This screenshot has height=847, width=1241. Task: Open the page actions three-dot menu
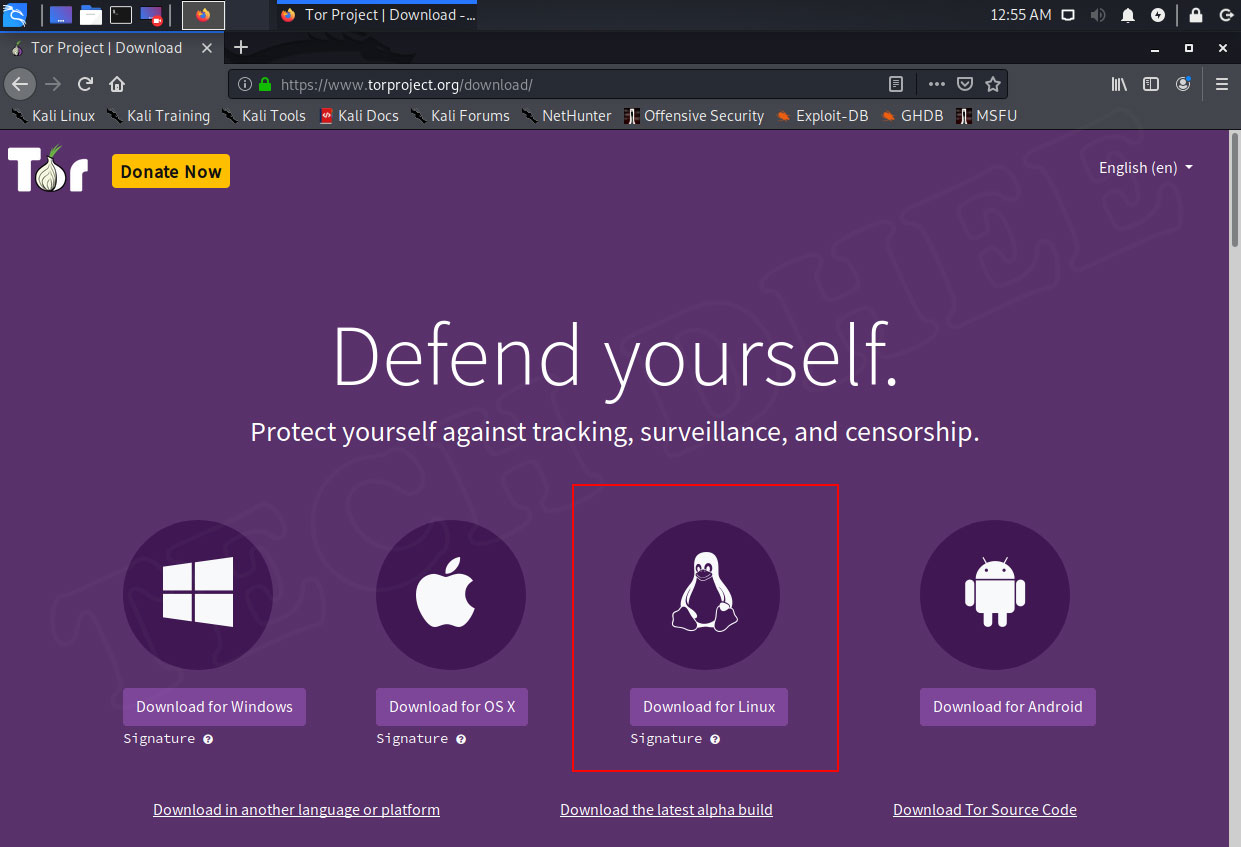click(935, 84)
